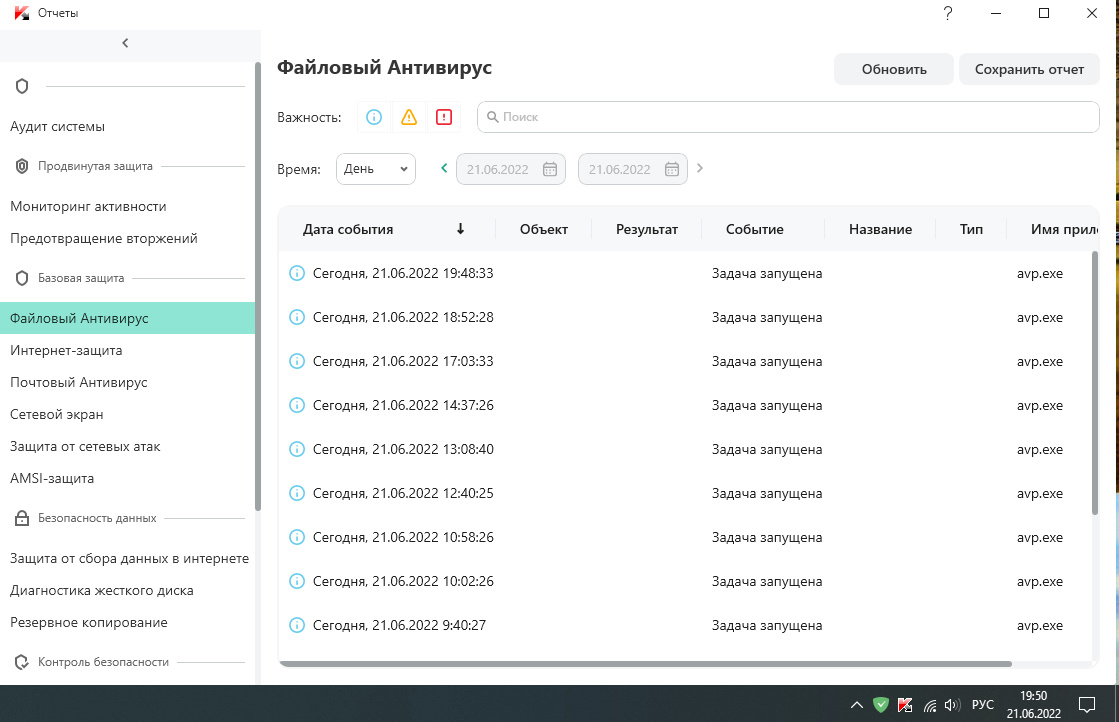Open the Kaspersky tray icon
Image resolution: width=1119 pixels, height=722 pixels.
point(905,706)
